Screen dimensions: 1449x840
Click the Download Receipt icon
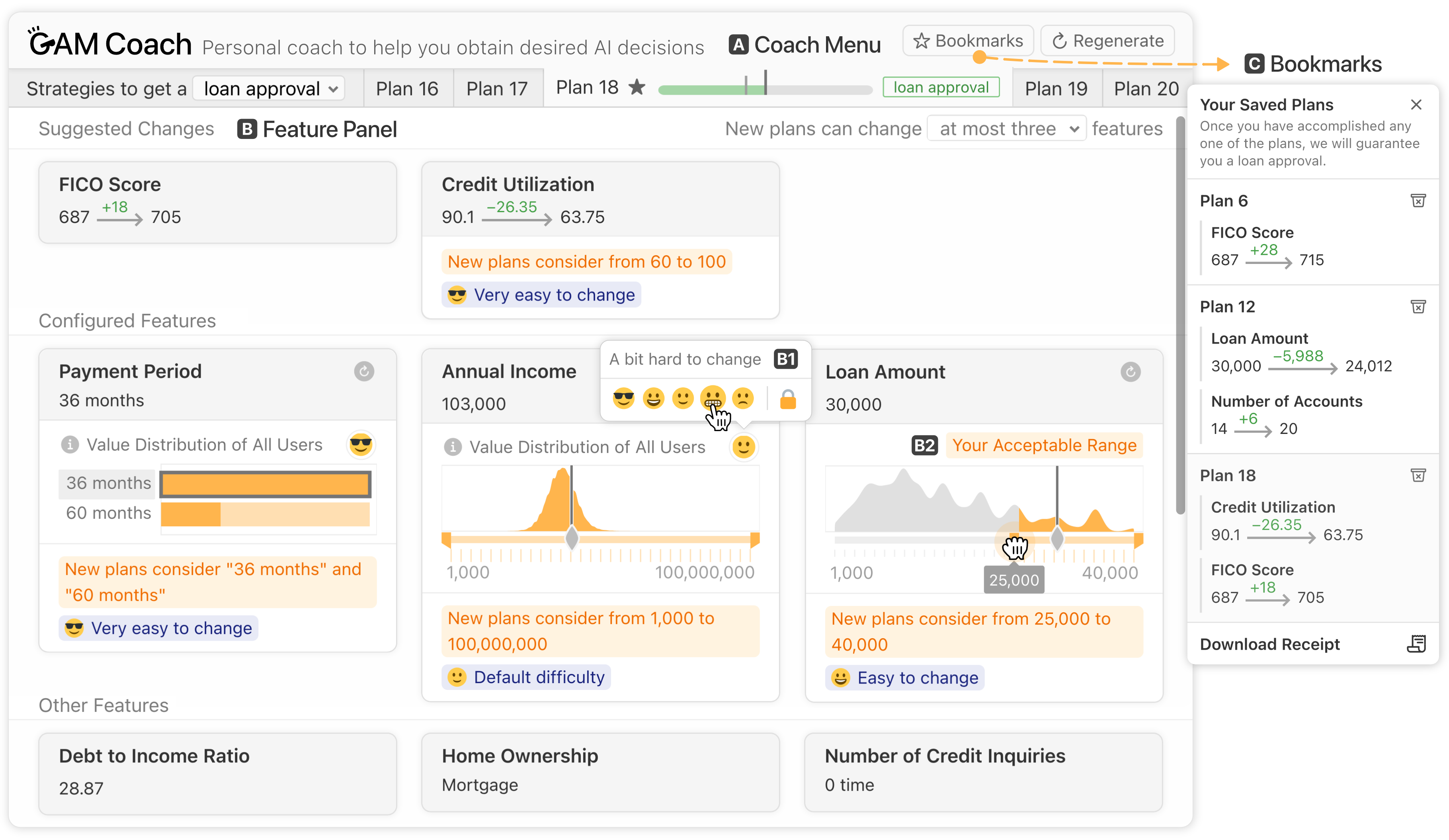[1416, 644]
